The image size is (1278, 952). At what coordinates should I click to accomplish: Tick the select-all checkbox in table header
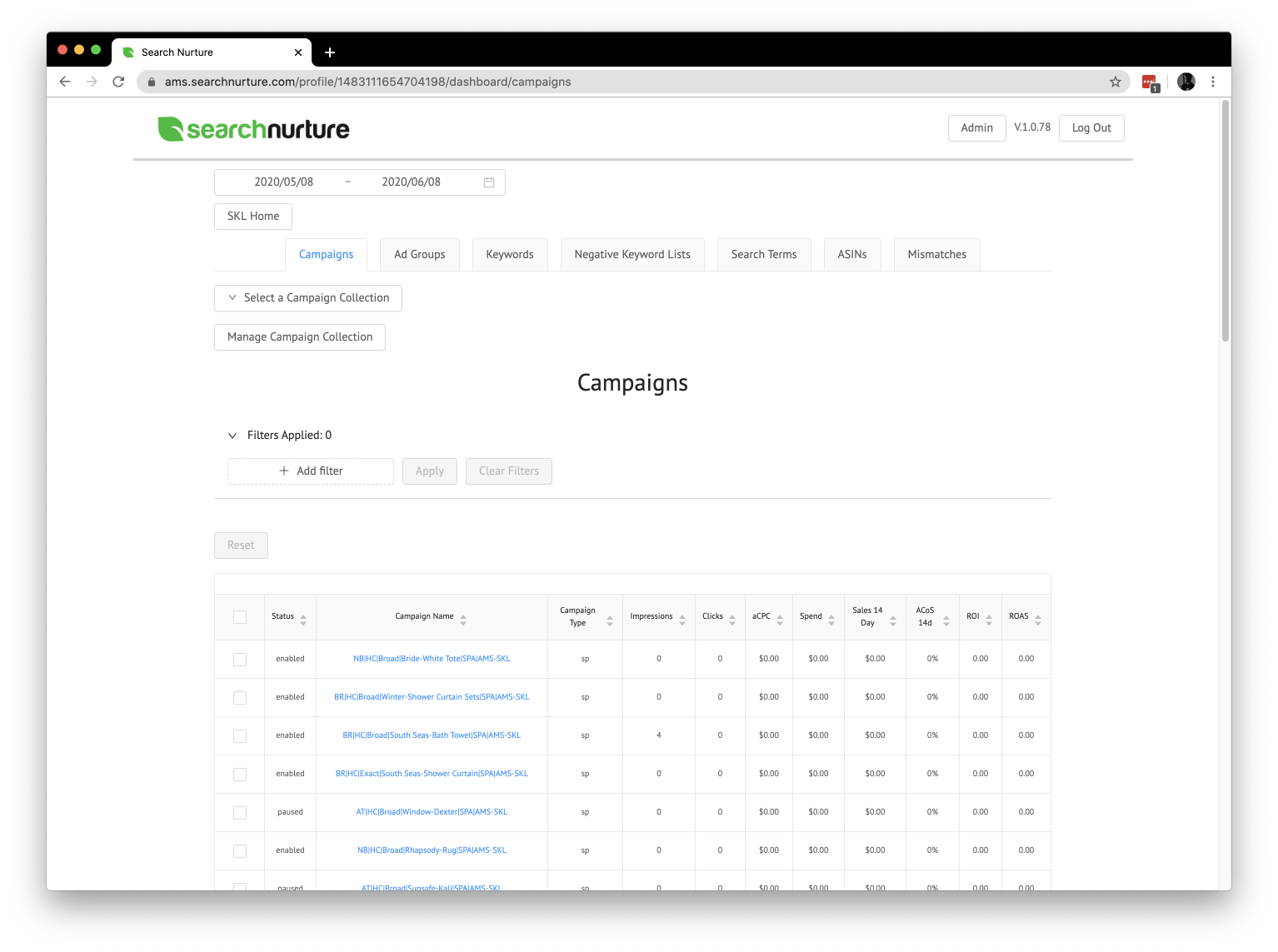[x=240, y=617]
